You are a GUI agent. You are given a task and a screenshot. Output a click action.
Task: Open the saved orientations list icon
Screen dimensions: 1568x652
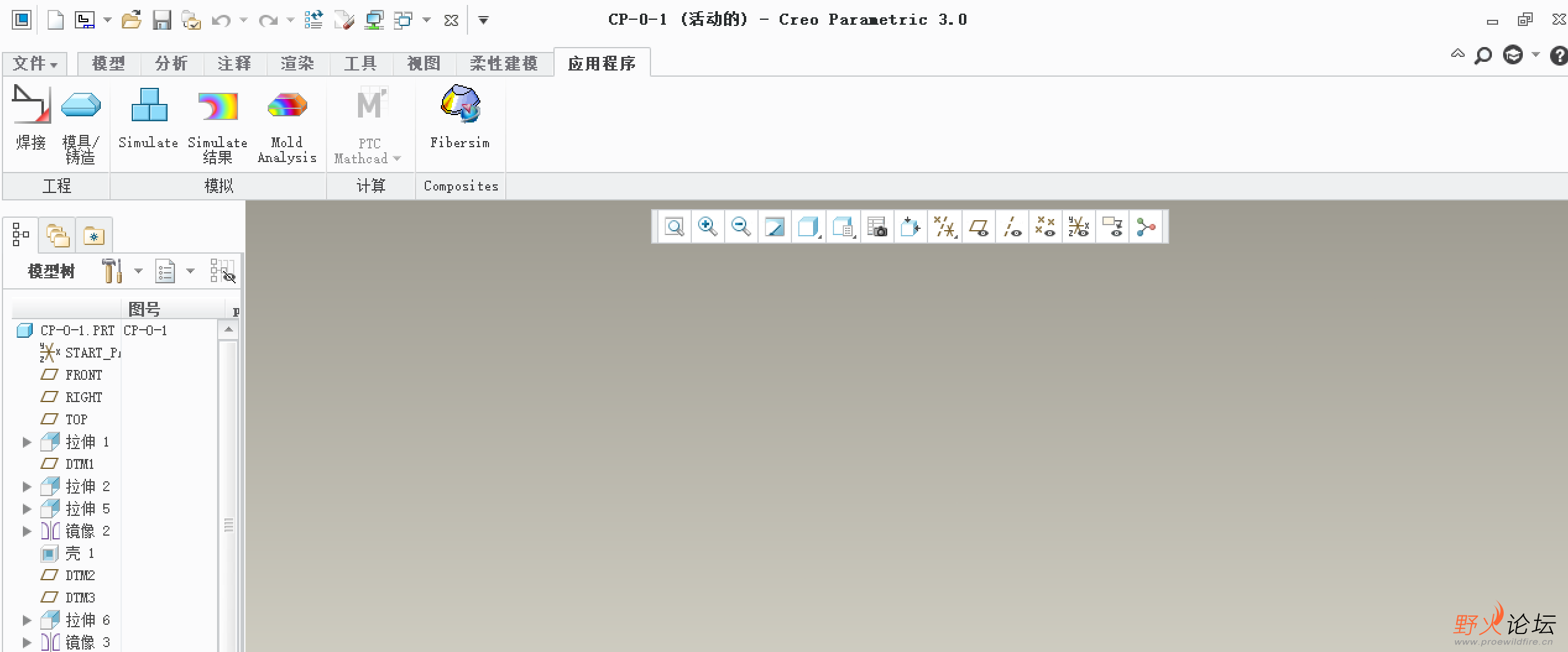coord(843,227)
